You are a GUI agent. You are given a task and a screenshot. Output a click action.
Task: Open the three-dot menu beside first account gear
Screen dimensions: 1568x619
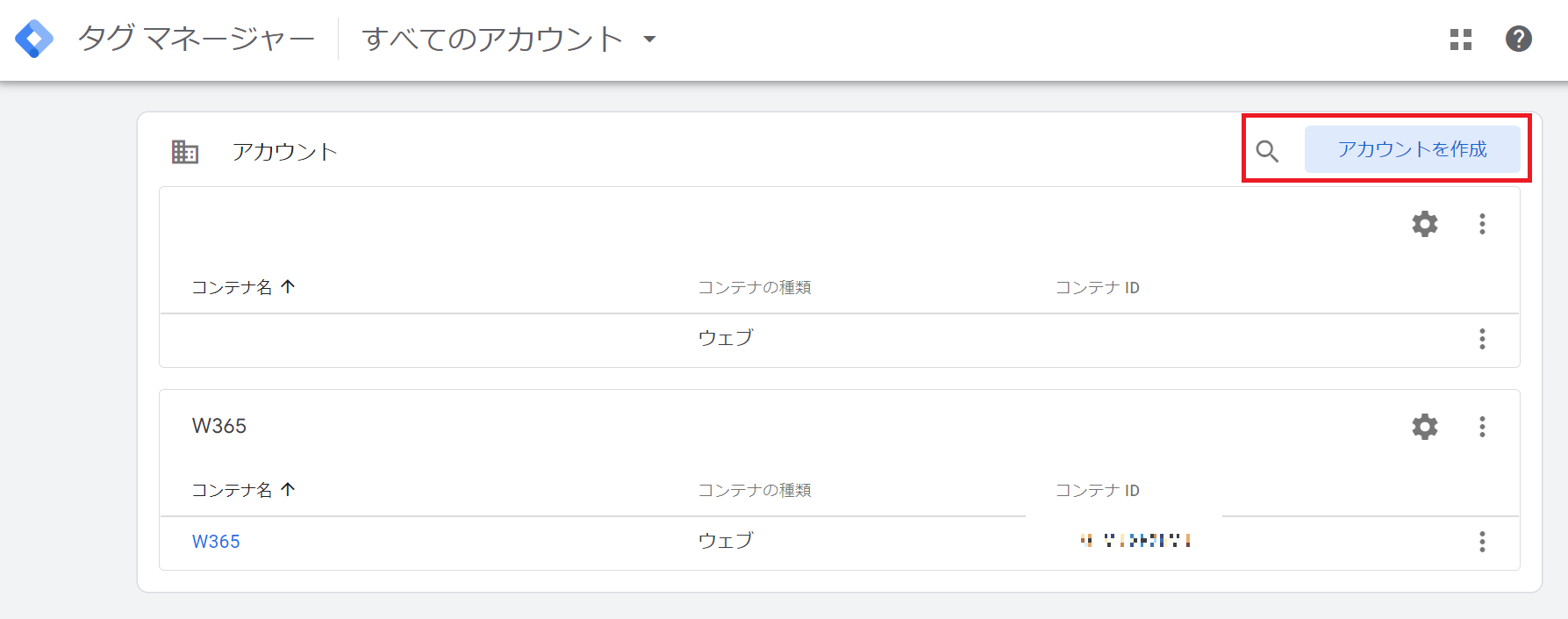[1482, 224]
